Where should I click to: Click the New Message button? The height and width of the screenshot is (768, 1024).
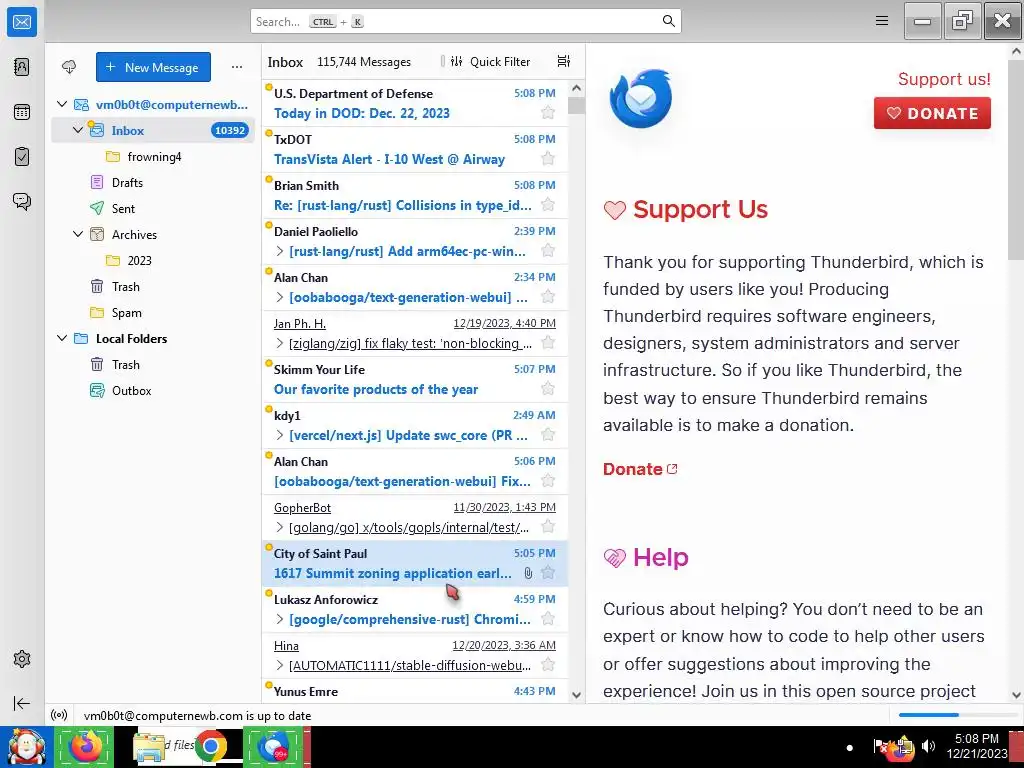click(153, 67)
